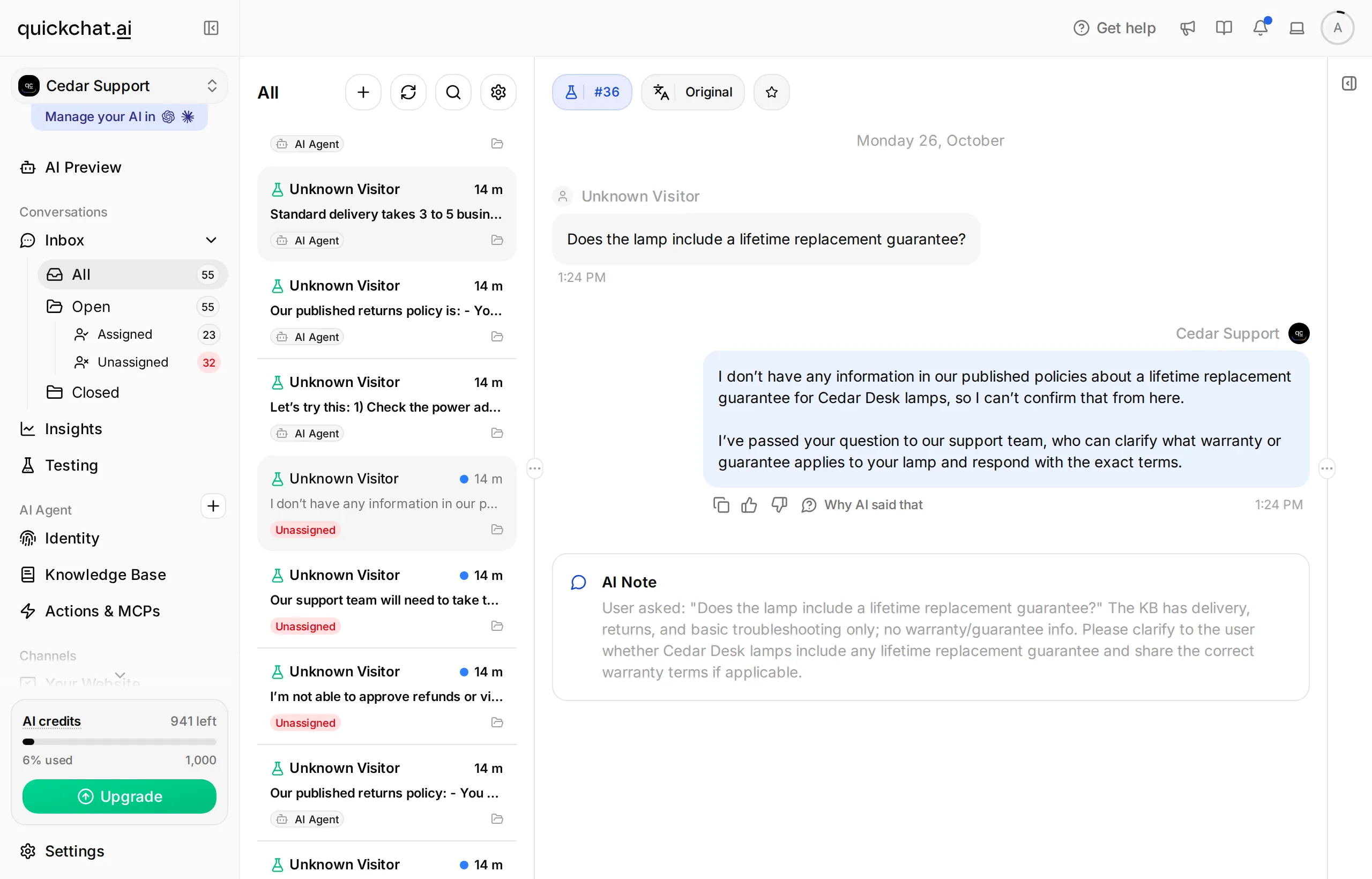Click folder icon on 'Our support team' card
The image size is (1372, 879).
click(x=497, y=626)
